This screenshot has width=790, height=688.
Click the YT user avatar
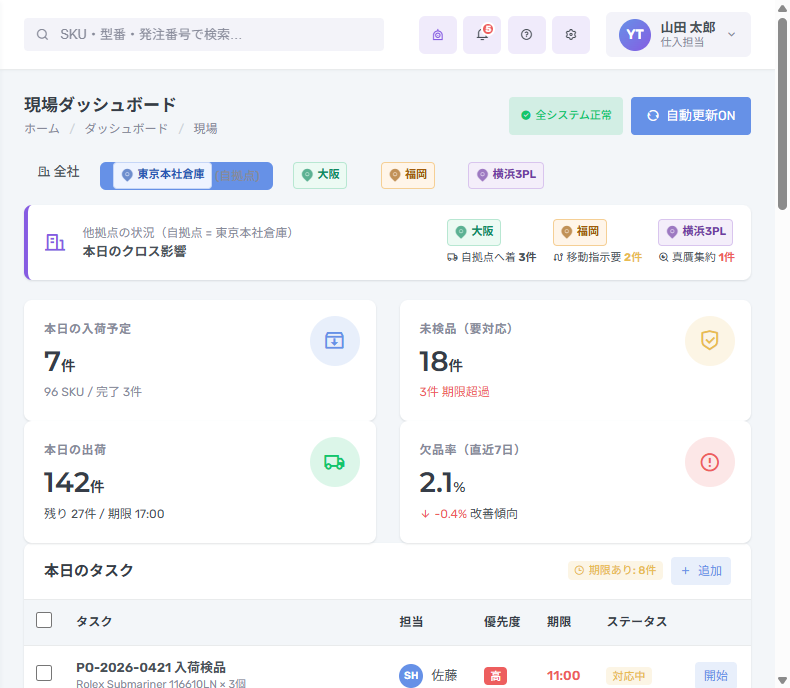634,35
